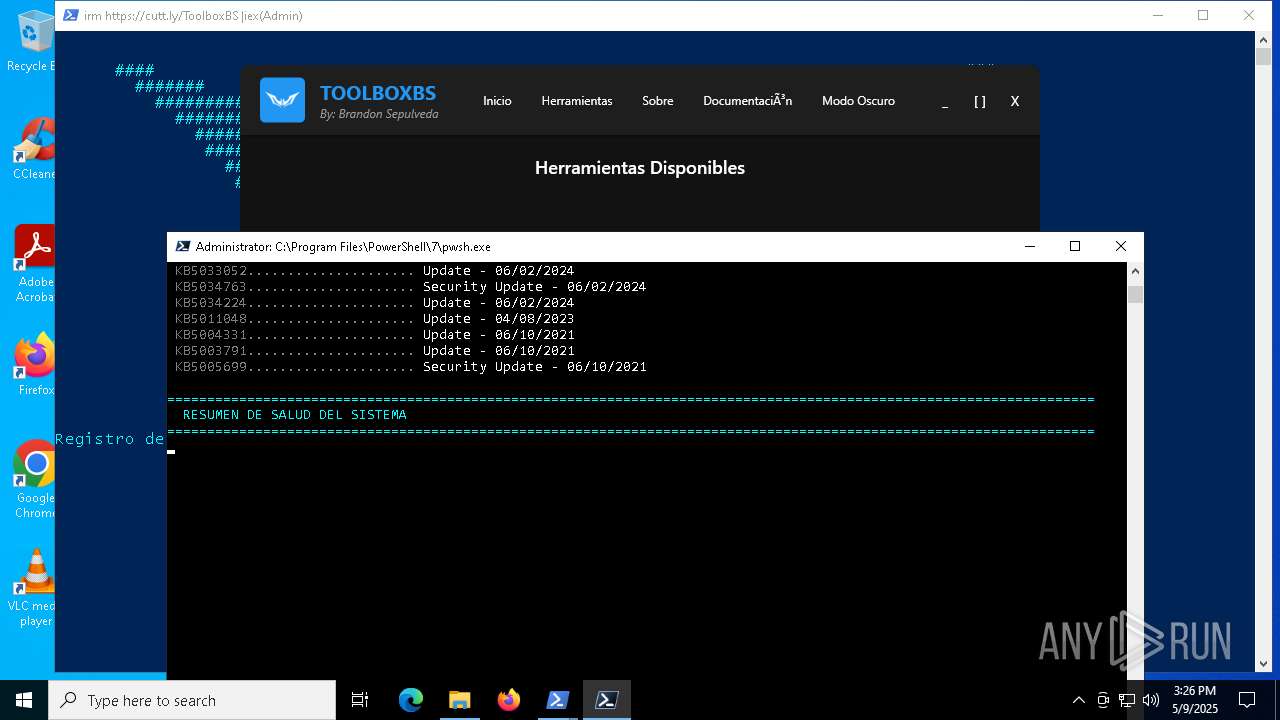Image resolution: width=1280 pixels, height=720 pixels.
Task: Open the Herramientas menu item
Action: 577,101
